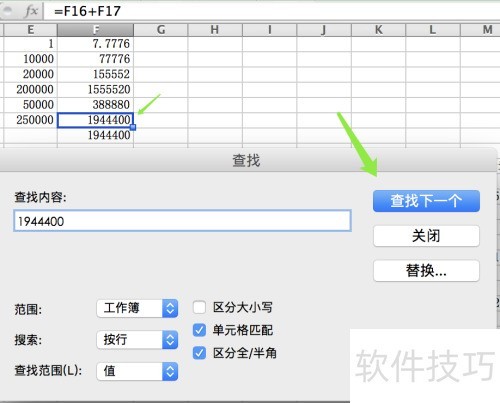Select cell containing 250000

(x=30, y=120)
